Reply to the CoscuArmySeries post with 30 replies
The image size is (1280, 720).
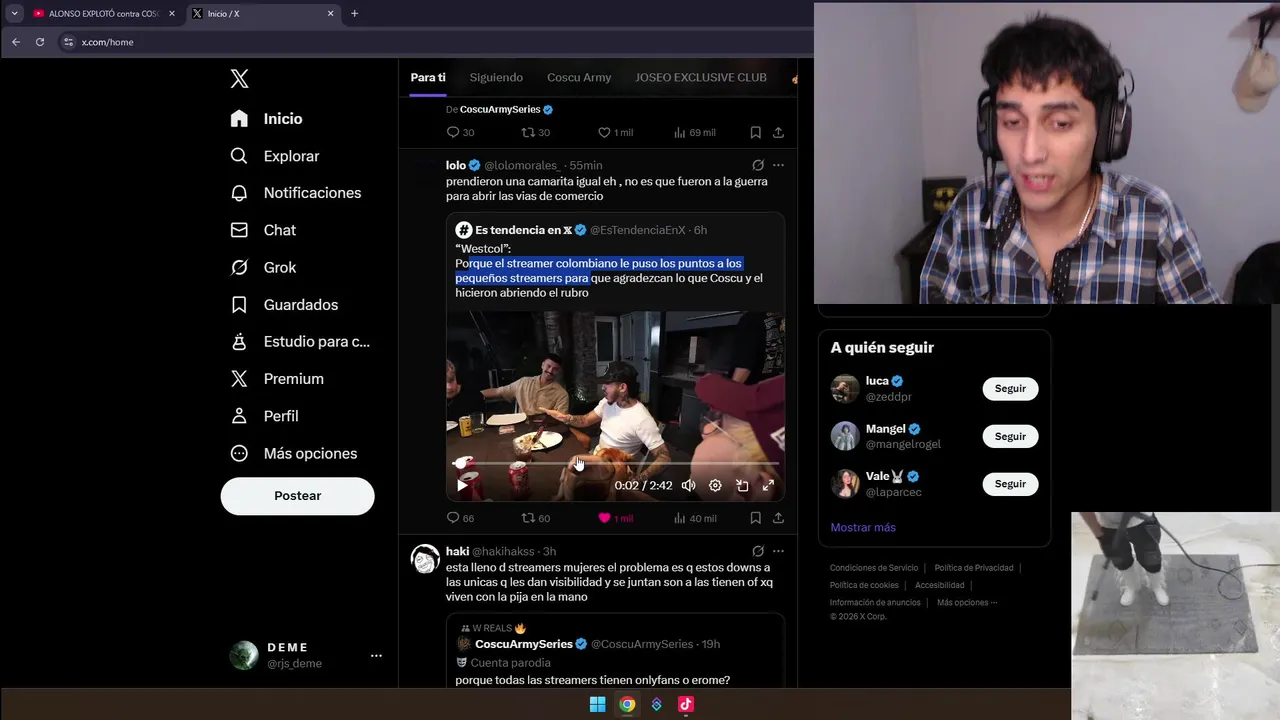pos(460,132)
